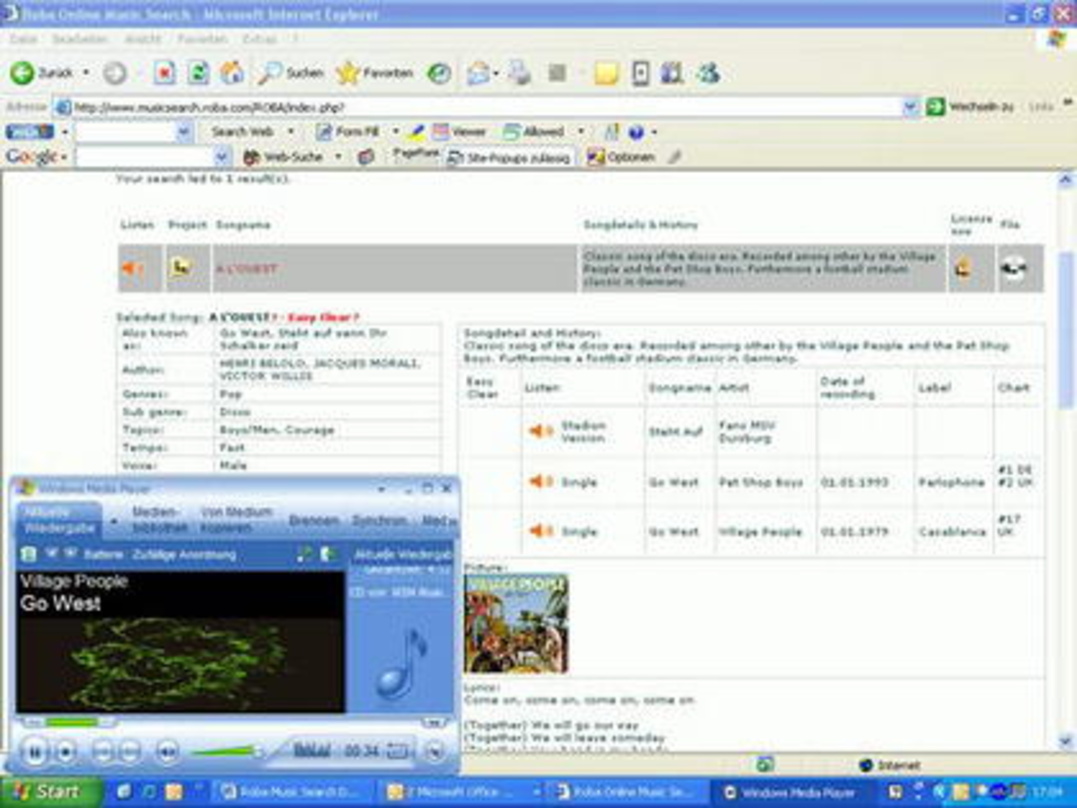Open the Suchen search pane
Screen dimensions: 1077x808
[x=290, y=73]
